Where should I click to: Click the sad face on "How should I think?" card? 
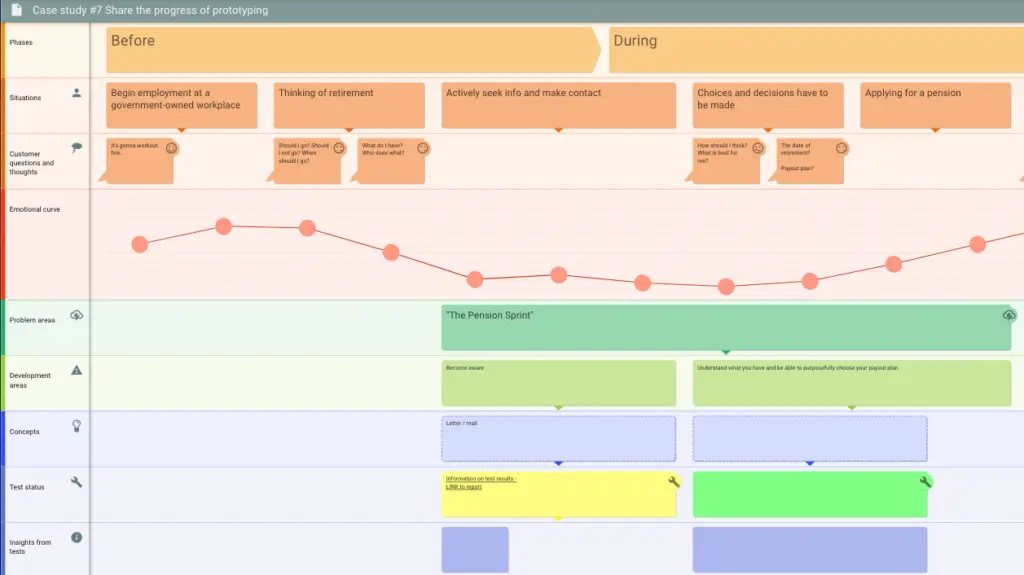coord(758,148)
